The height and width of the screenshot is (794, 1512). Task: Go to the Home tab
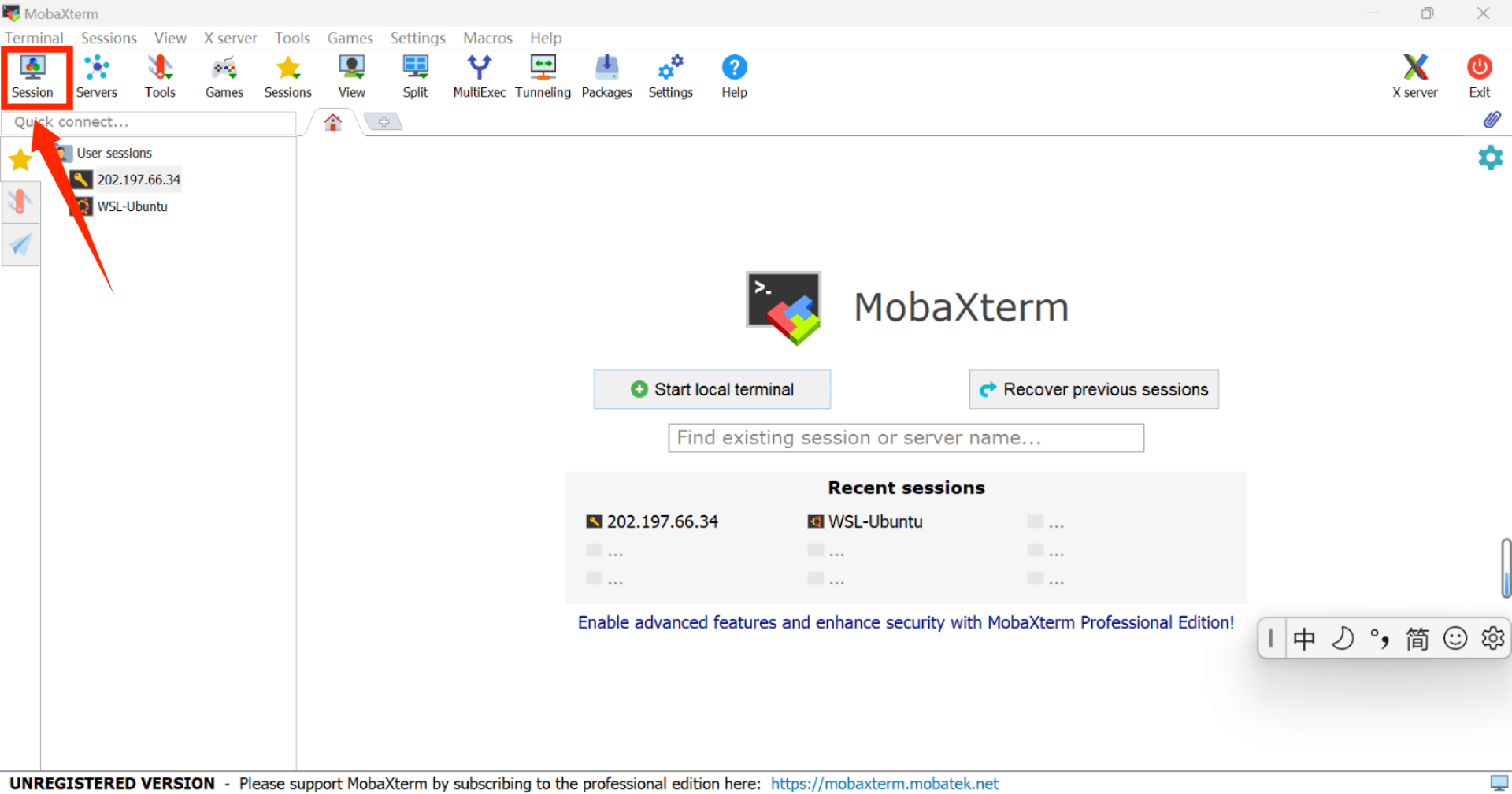[333, 122]
